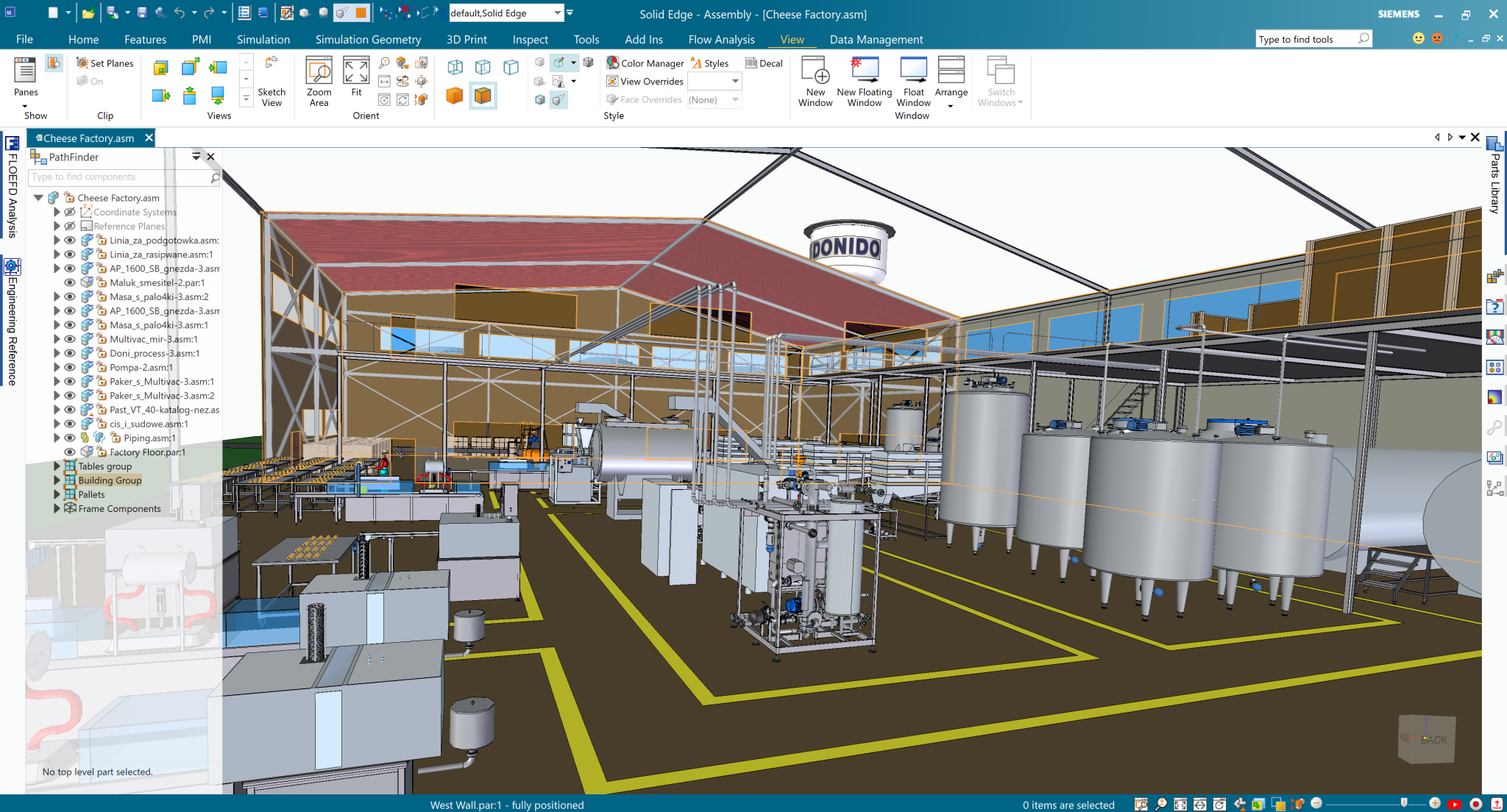Open the Color Manager
The image size is (1507, 812).
point(645,63)
